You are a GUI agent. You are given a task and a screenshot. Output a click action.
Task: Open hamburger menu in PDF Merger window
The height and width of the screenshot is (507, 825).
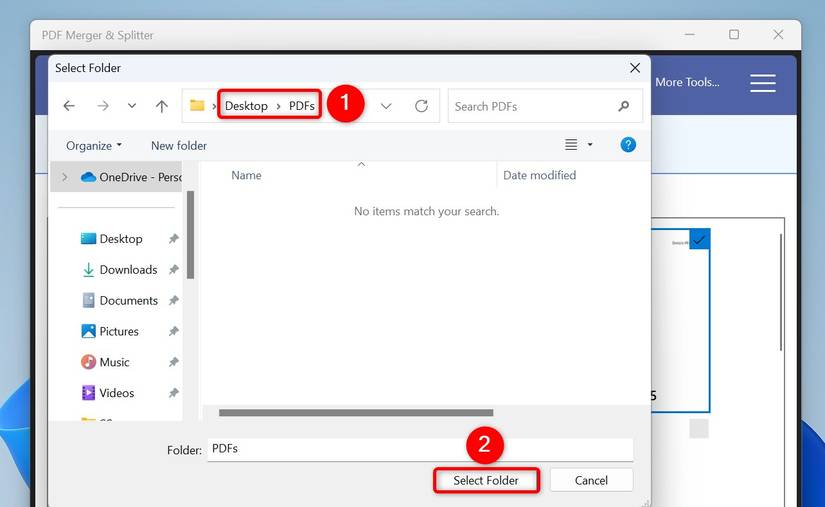click(763, 83)
